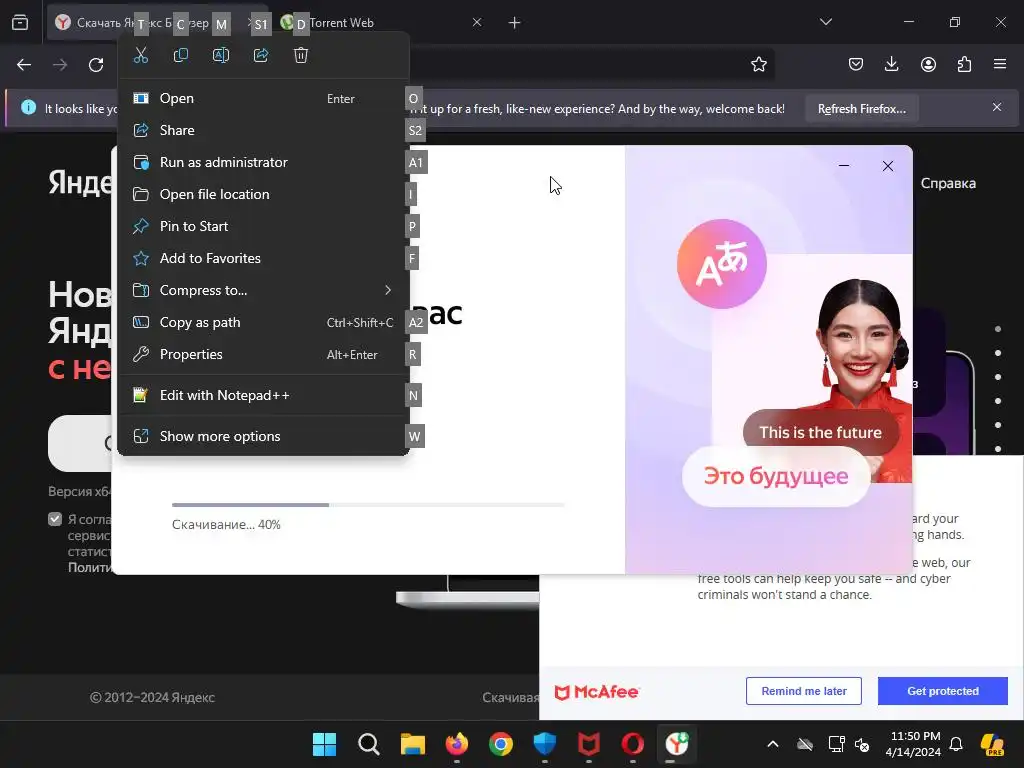
Task: Click the This is the future bubble
Action: coord(820,432)
